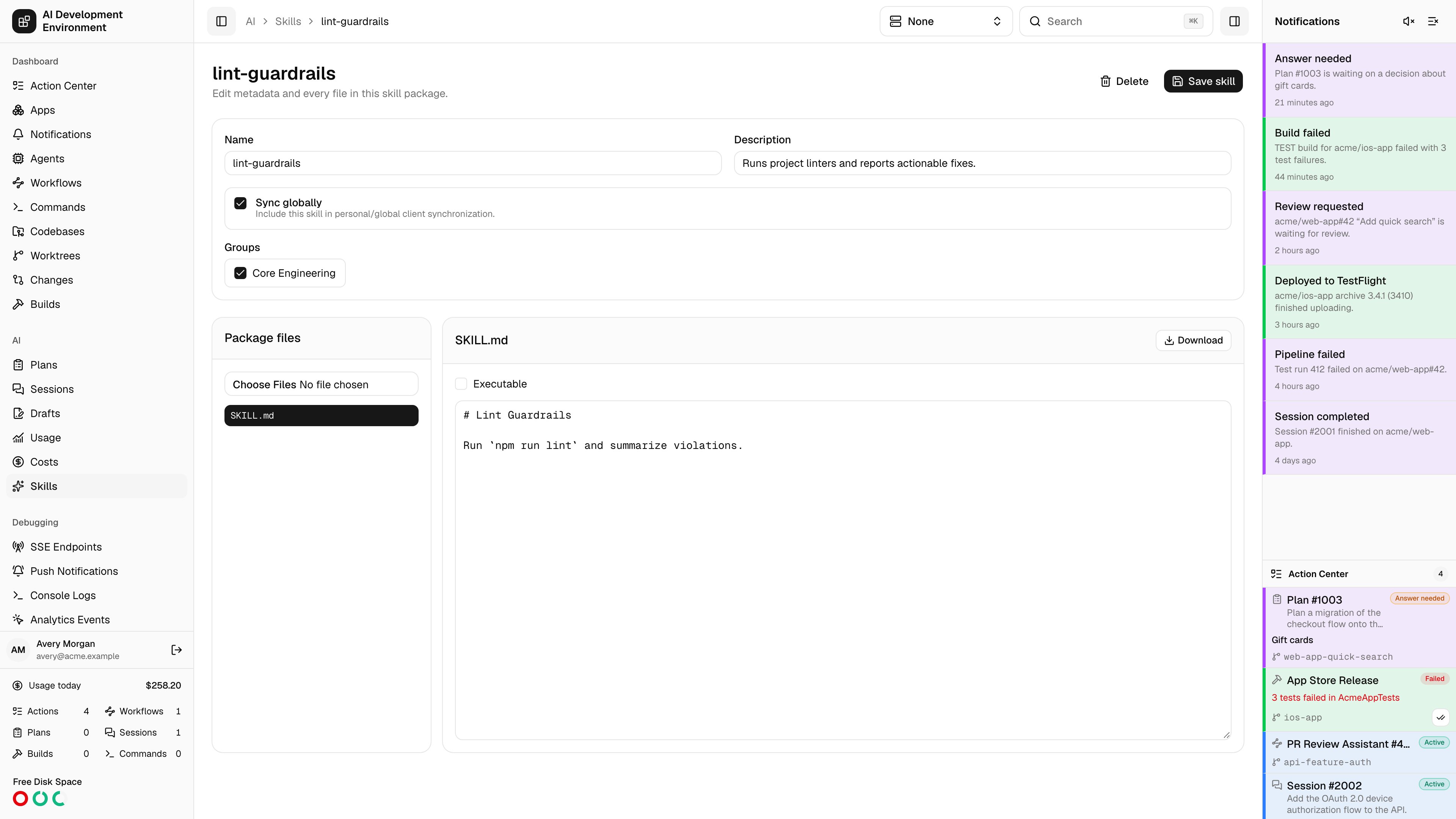Mark the App Store Release item done
This screenshot has width=1456, height=819.
coord(1440,717)
